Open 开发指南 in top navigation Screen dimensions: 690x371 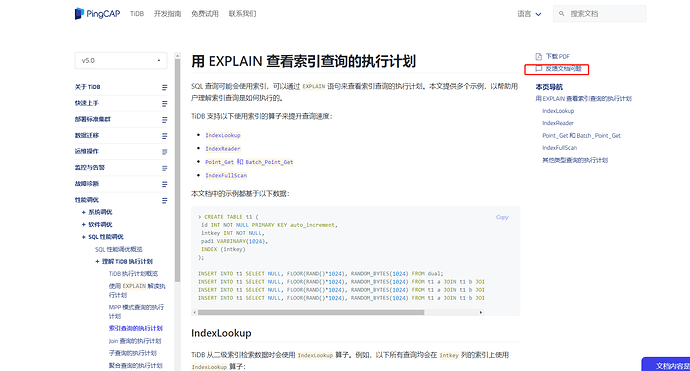(167, 14)
